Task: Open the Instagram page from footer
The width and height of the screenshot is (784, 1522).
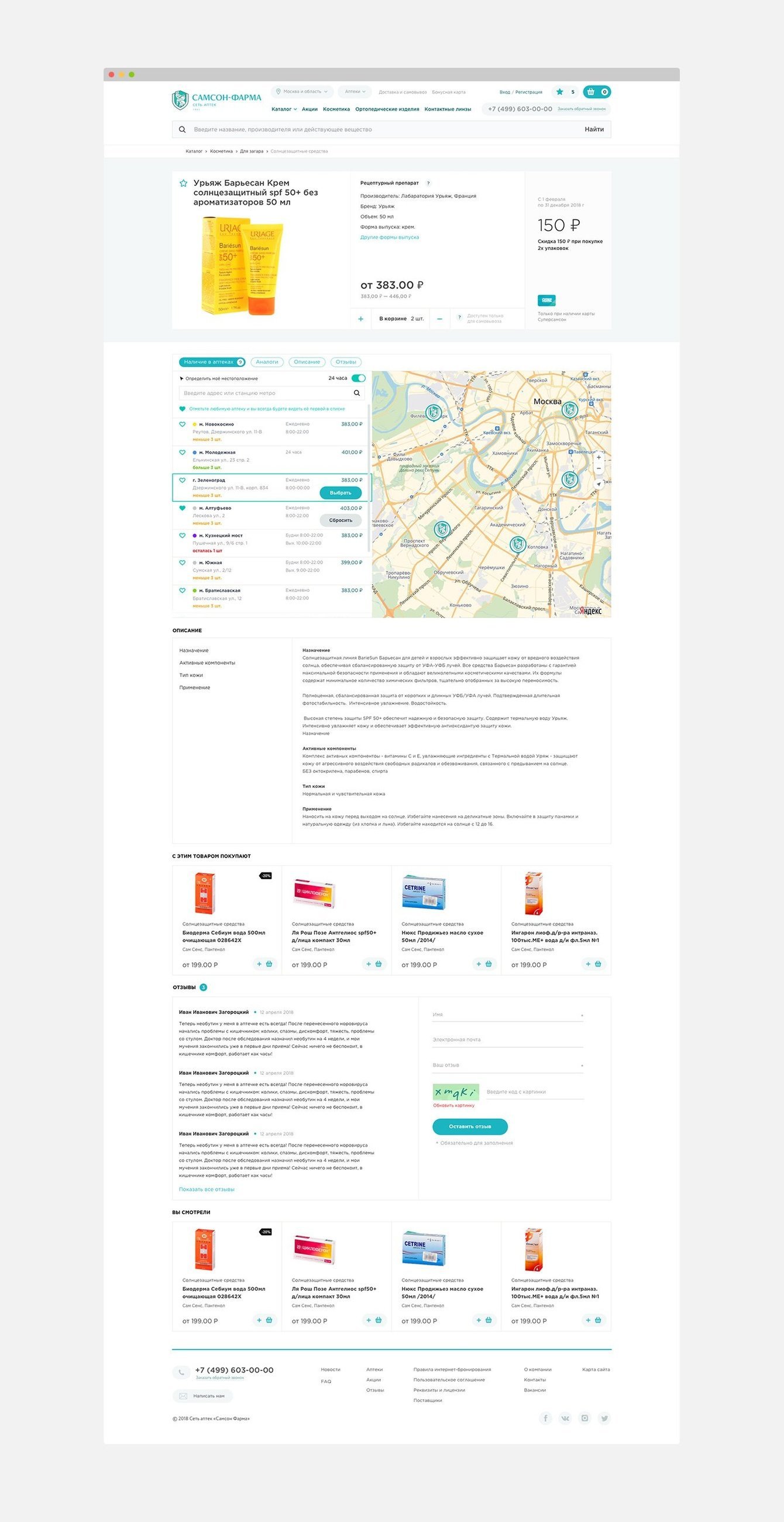Action: tap(584, 1418)
